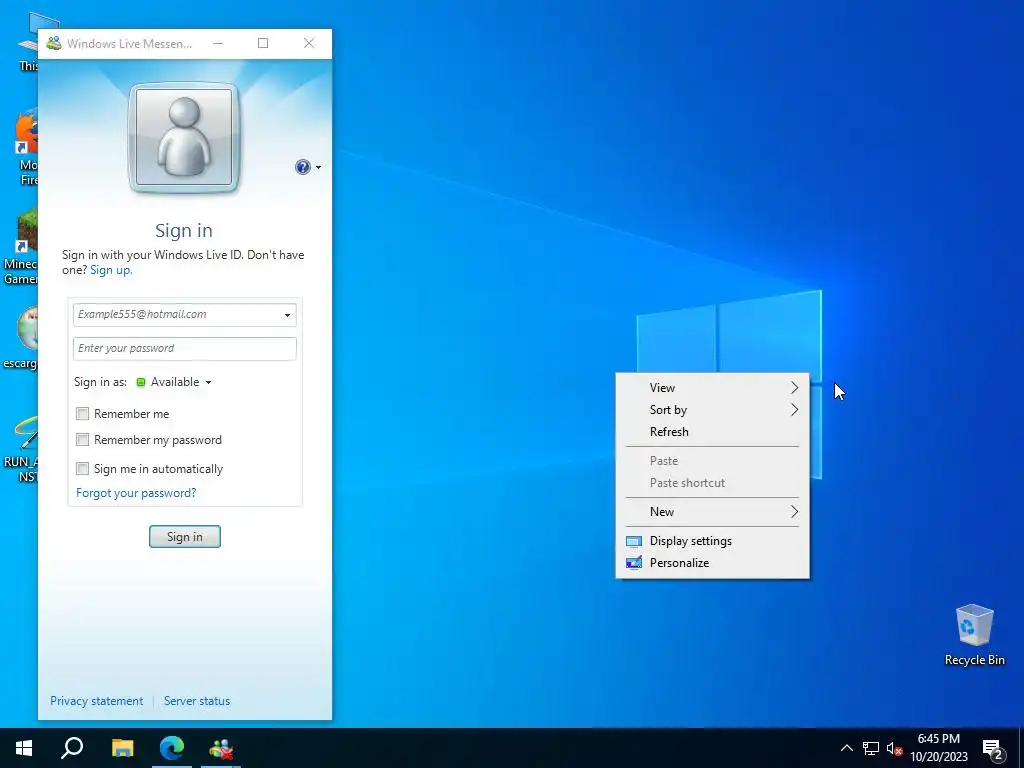Enable Remember my password checkbox
This screenshot has width=1024, height=768.
coord(82,440)
